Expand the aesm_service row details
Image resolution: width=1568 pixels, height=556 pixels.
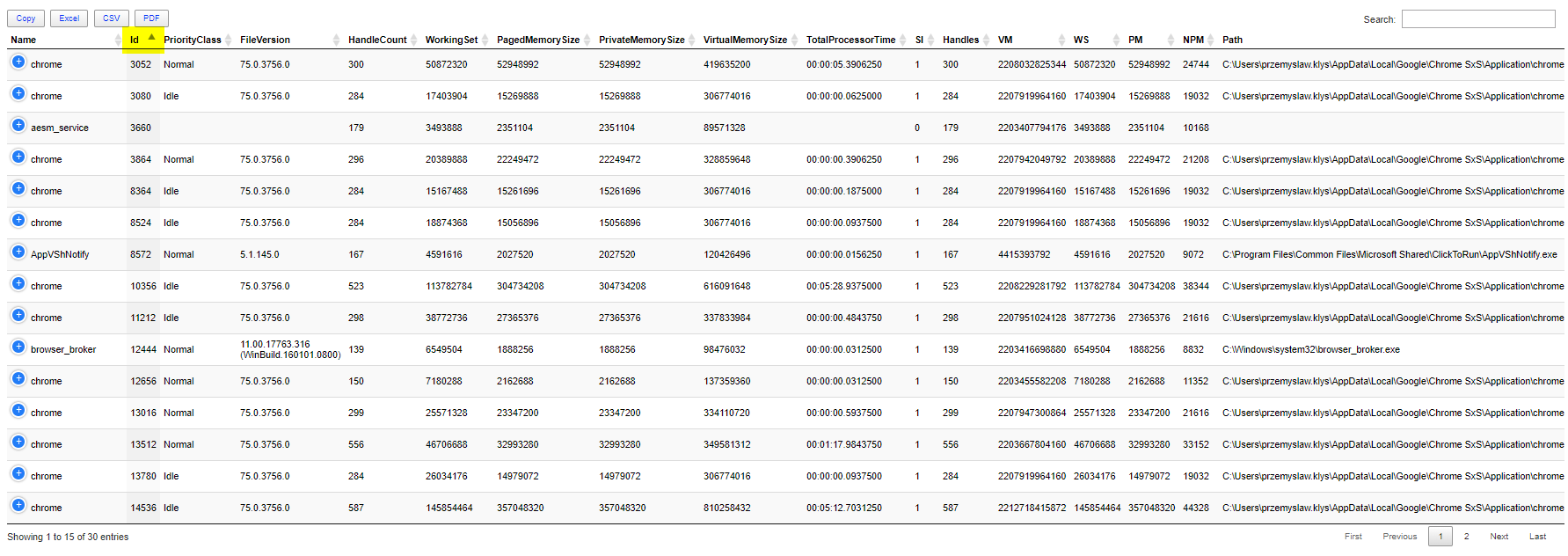click(18, 126)
